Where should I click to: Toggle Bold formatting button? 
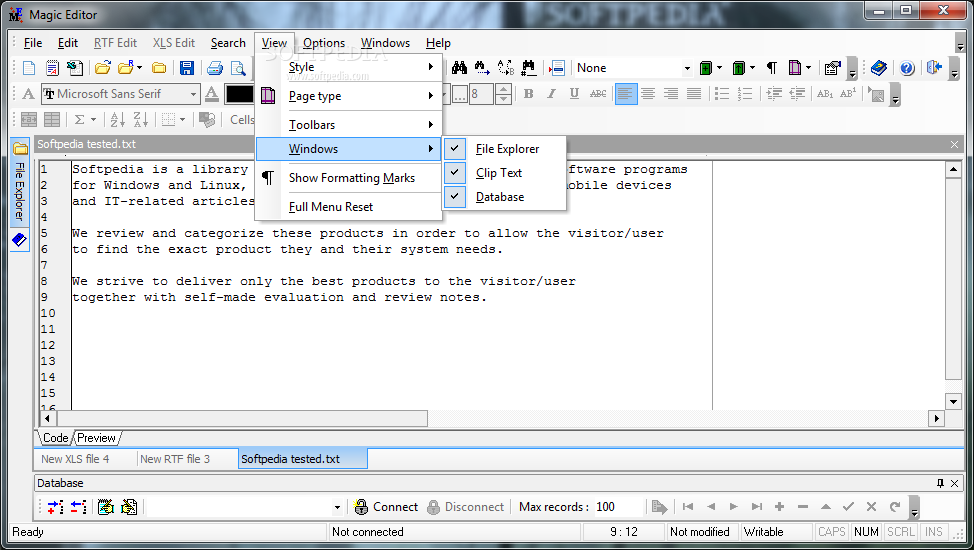tap(529, 94)
